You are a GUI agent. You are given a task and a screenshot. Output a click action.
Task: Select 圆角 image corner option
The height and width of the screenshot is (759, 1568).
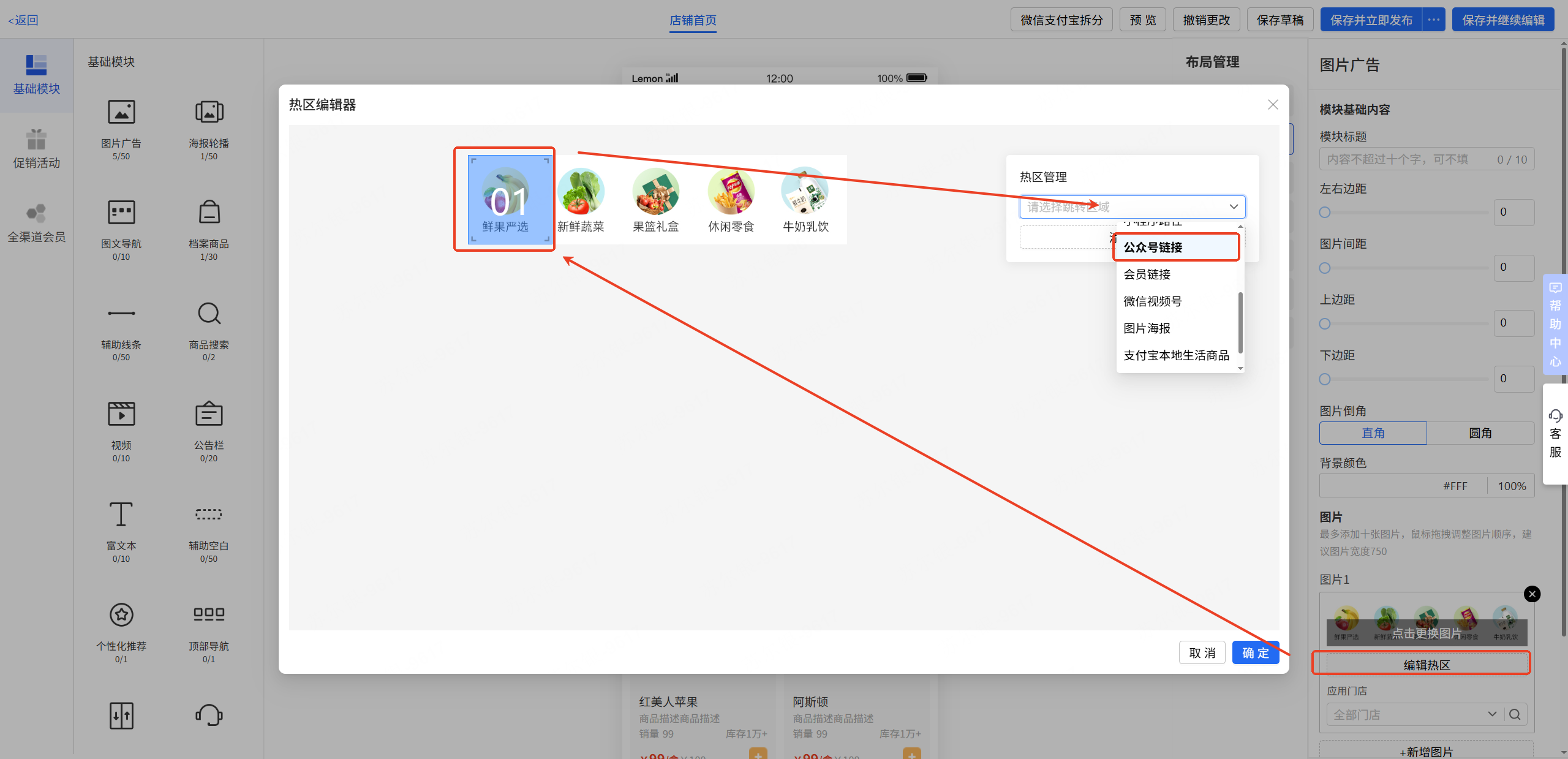click(1480, 433)
